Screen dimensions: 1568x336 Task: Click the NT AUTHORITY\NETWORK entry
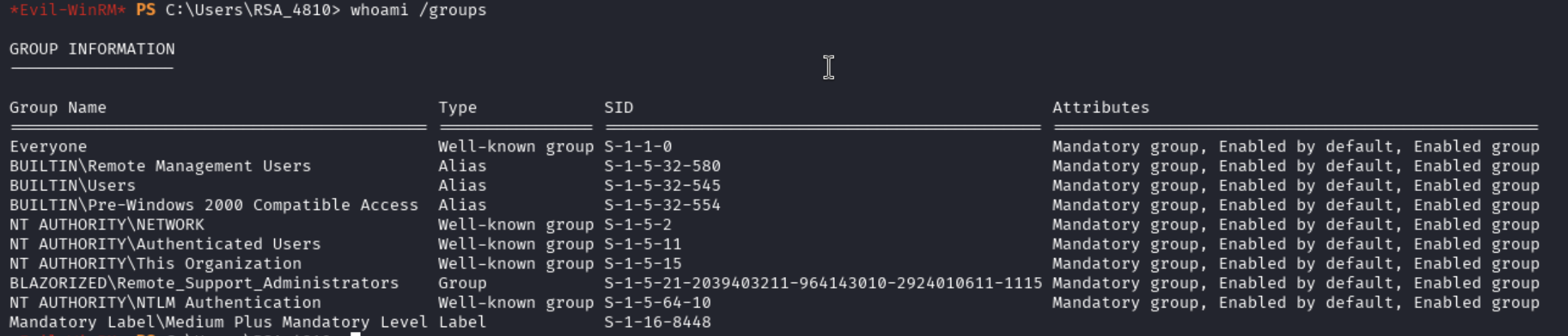click(x=106, y=224)
